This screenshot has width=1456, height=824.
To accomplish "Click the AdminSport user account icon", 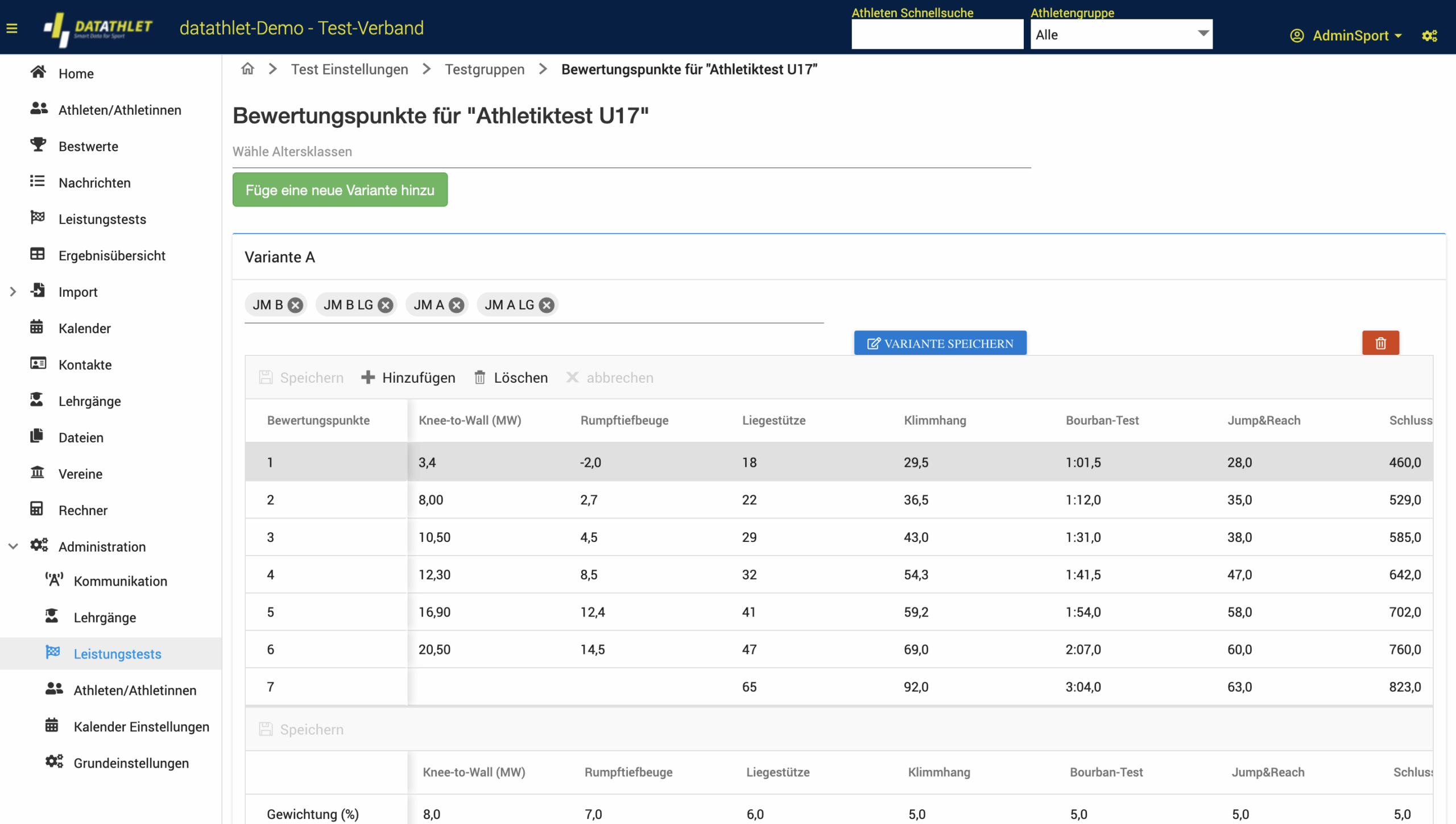I will 1297,36.
